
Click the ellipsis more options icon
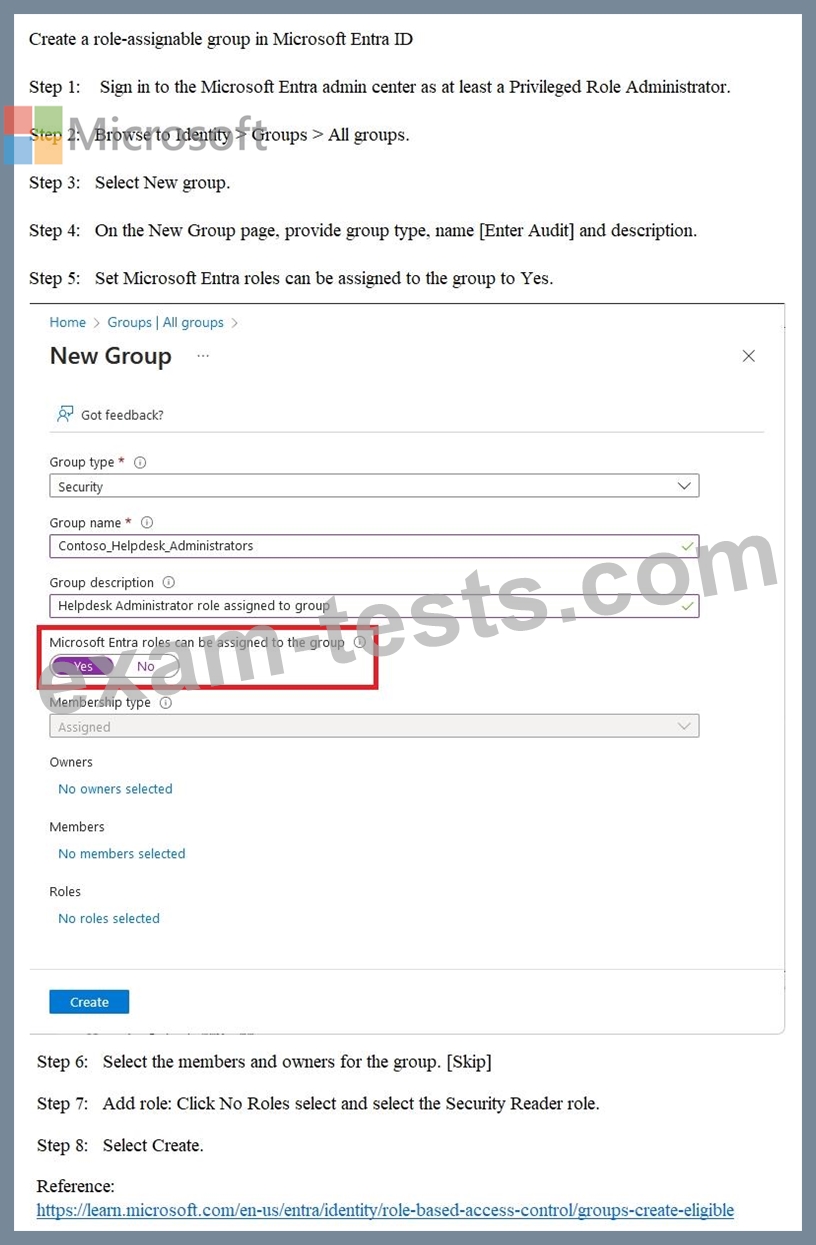pyautogui.click(x=203, y=356)
